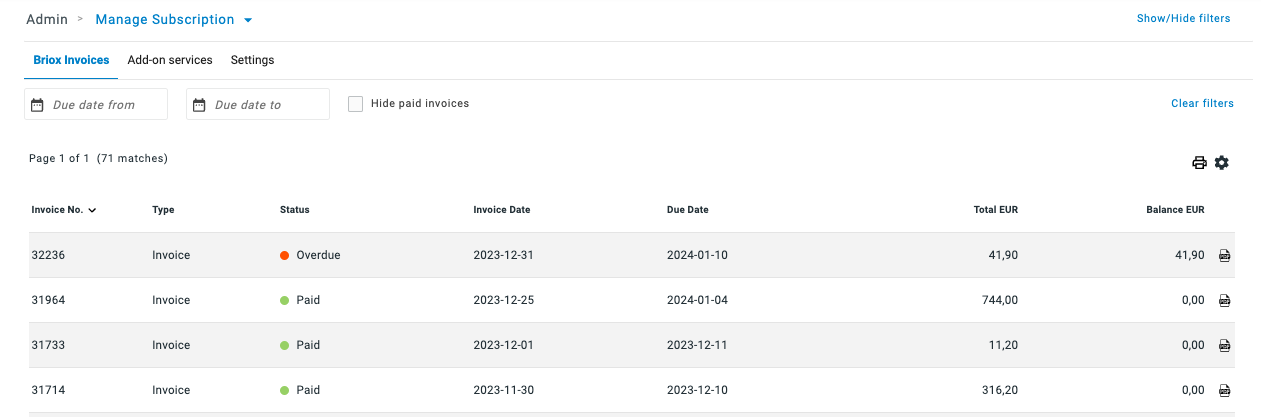Go to Admin breadcrumb
This screenshot has width=1261, height=417.
pyautogui.click(x=46, y=20)
